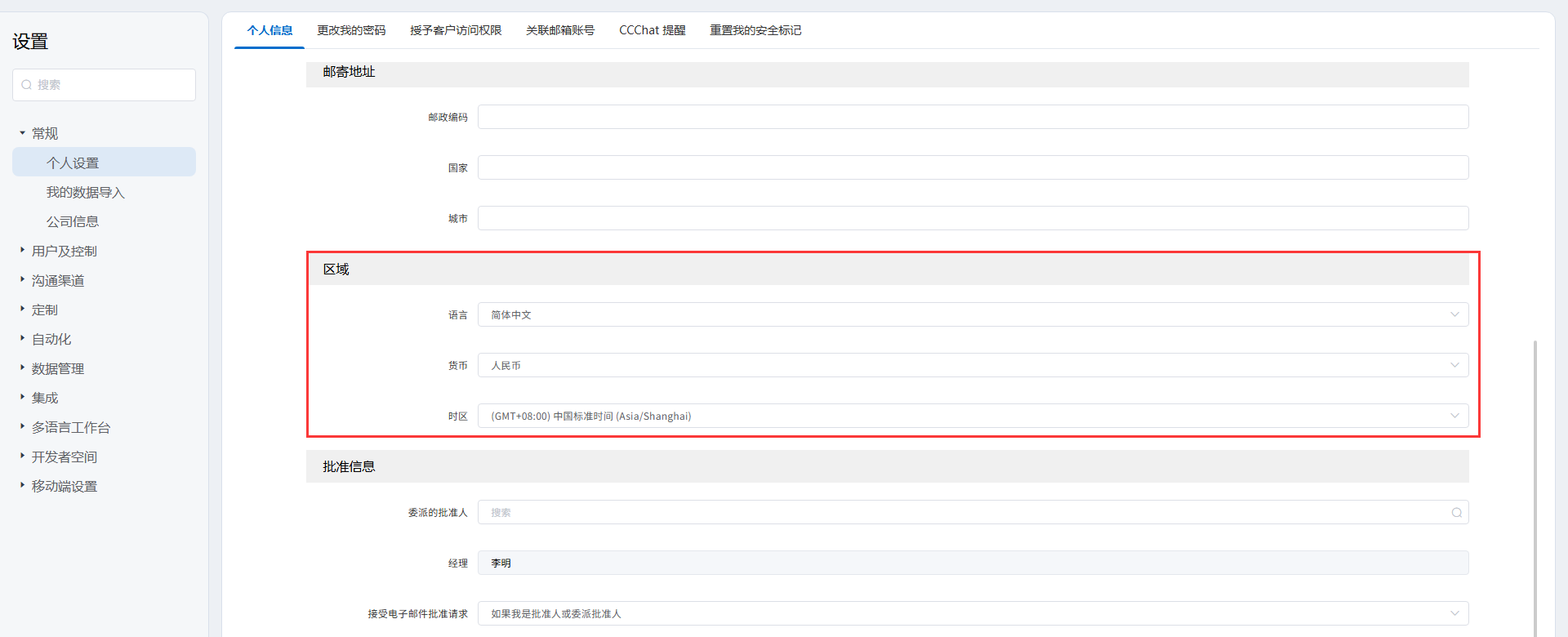Collapse the 常规 section
Viewport: 1568px width, 637px height.
pyautogui.click(x=44, y=134)
